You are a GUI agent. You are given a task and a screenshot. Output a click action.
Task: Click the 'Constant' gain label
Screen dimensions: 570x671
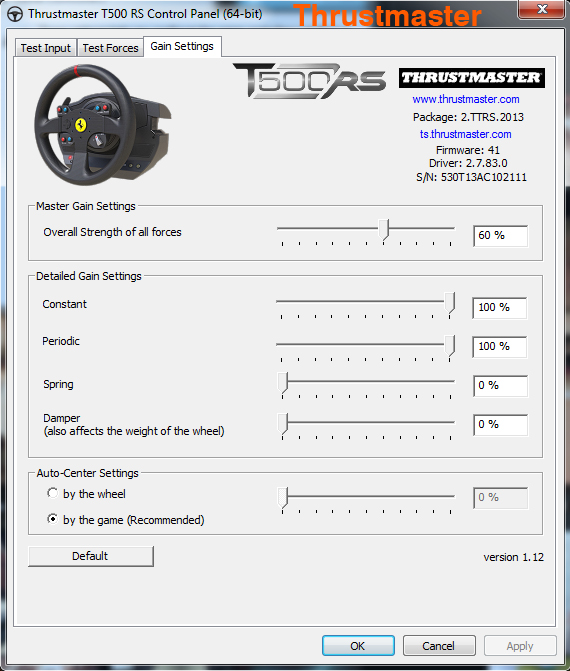pos(65,304)
